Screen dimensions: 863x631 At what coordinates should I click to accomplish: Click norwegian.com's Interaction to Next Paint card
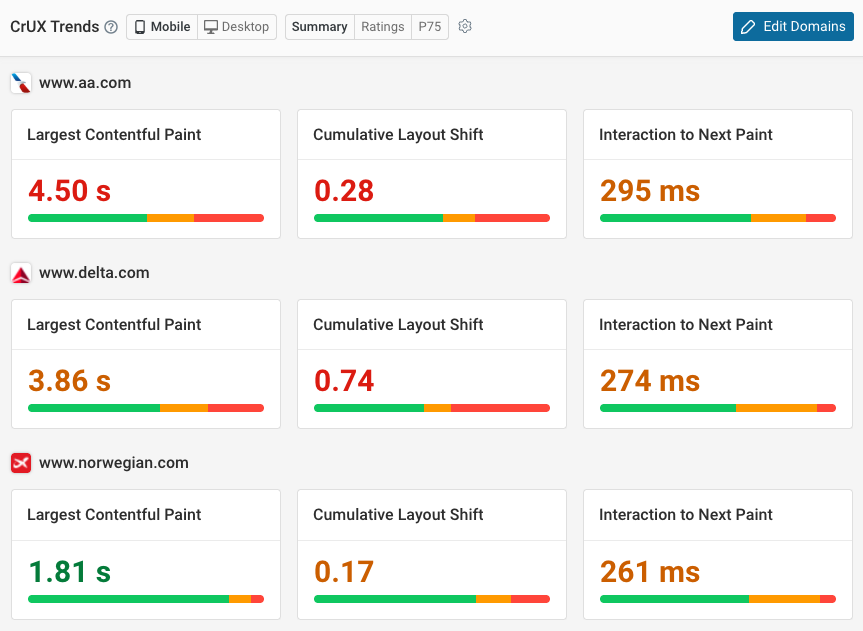717,555
